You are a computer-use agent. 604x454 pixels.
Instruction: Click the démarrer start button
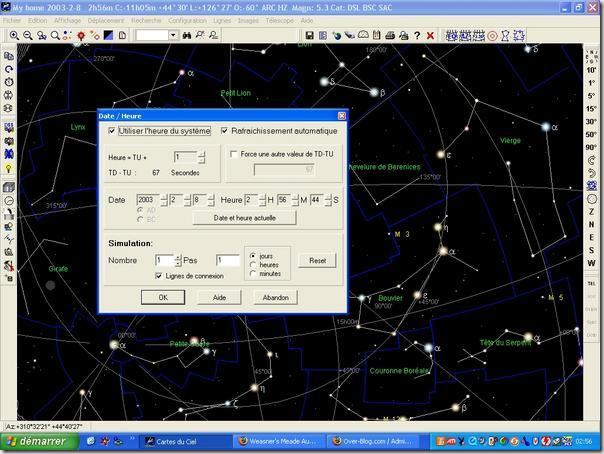(x=40, y=441)
